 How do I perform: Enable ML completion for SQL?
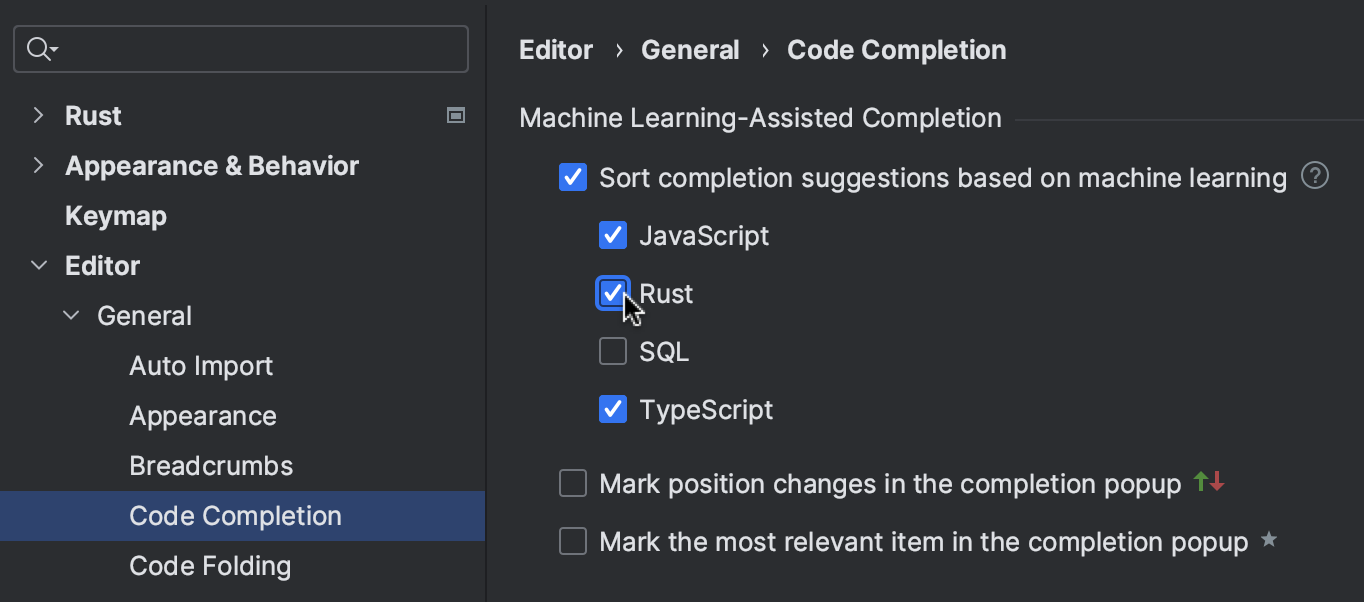[612, 351]
